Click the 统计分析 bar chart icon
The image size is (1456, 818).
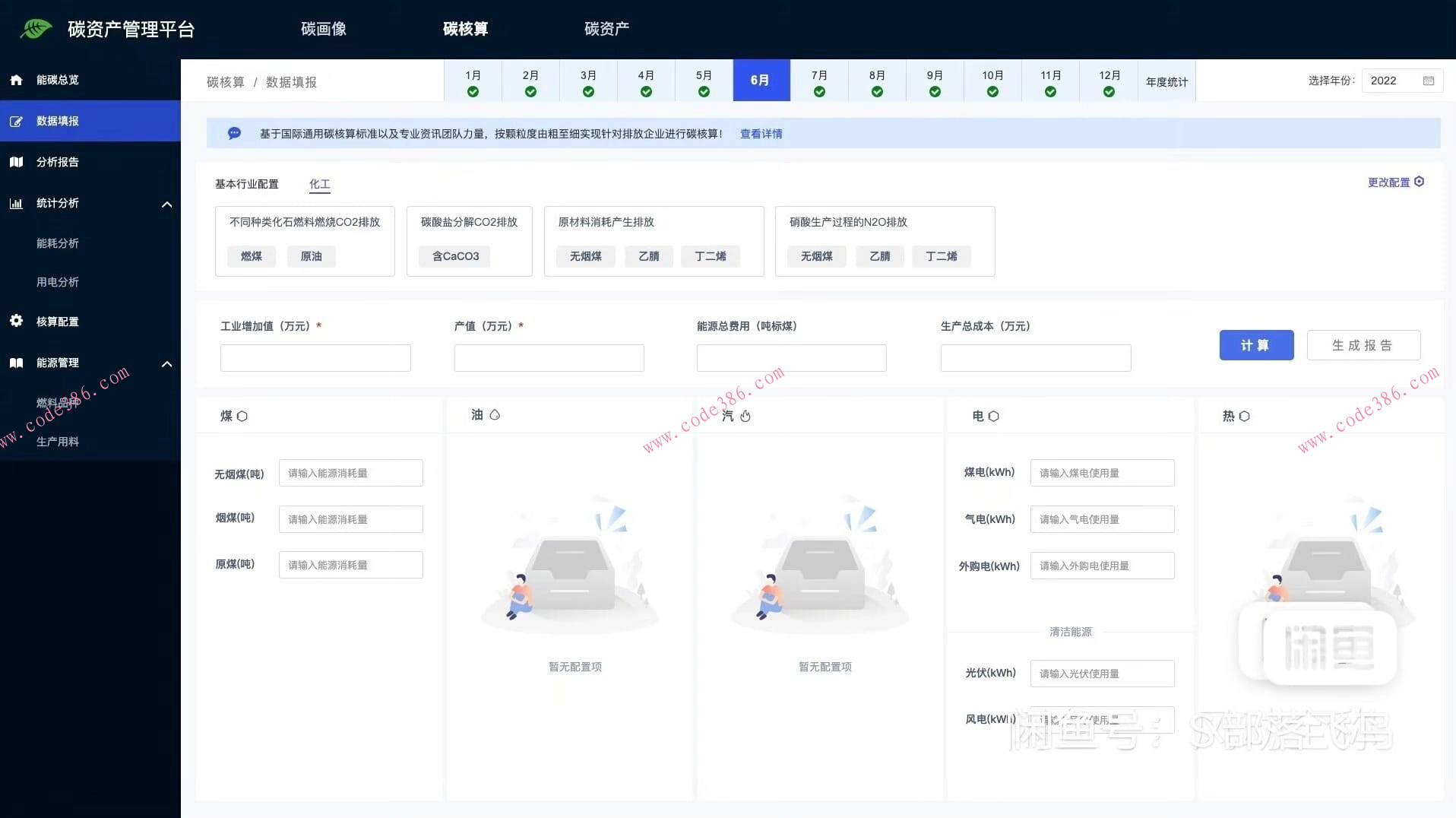click(16, 203)
